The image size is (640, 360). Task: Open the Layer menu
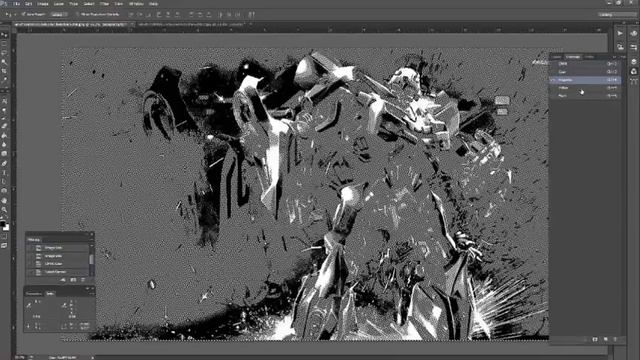point(59,4)
